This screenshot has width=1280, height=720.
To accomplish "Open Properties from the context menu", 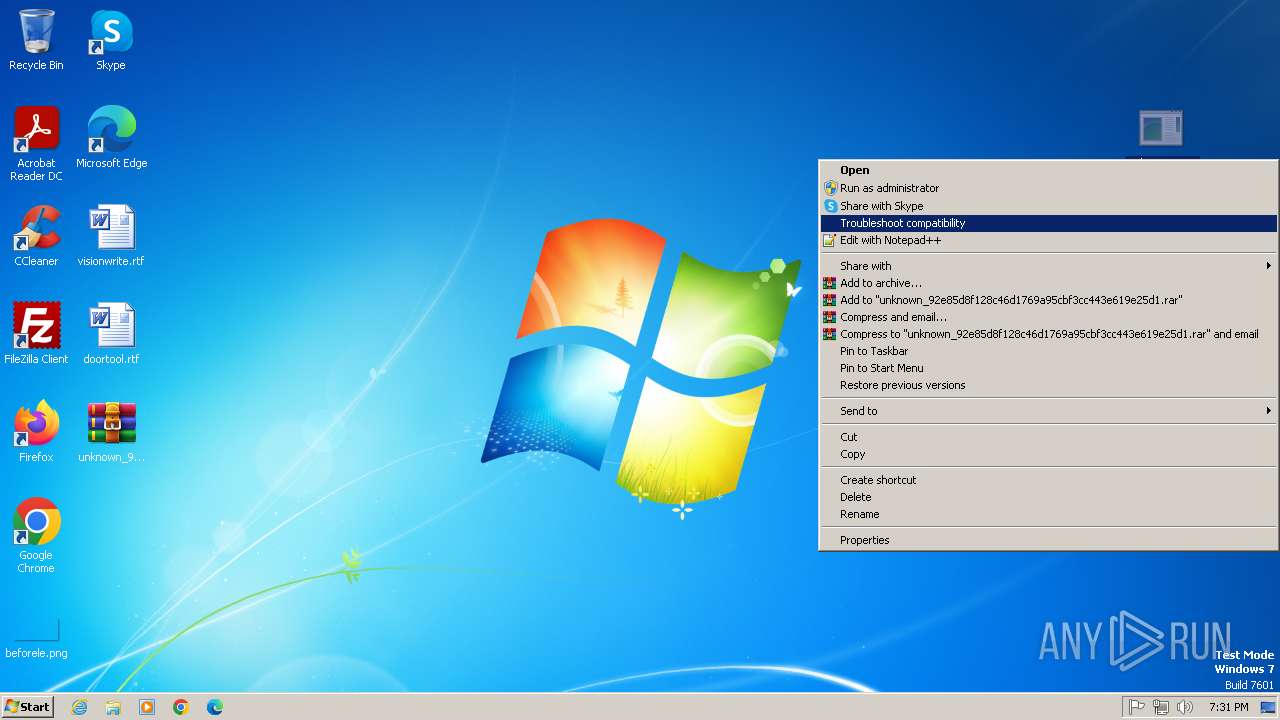I will (1048, 540).
